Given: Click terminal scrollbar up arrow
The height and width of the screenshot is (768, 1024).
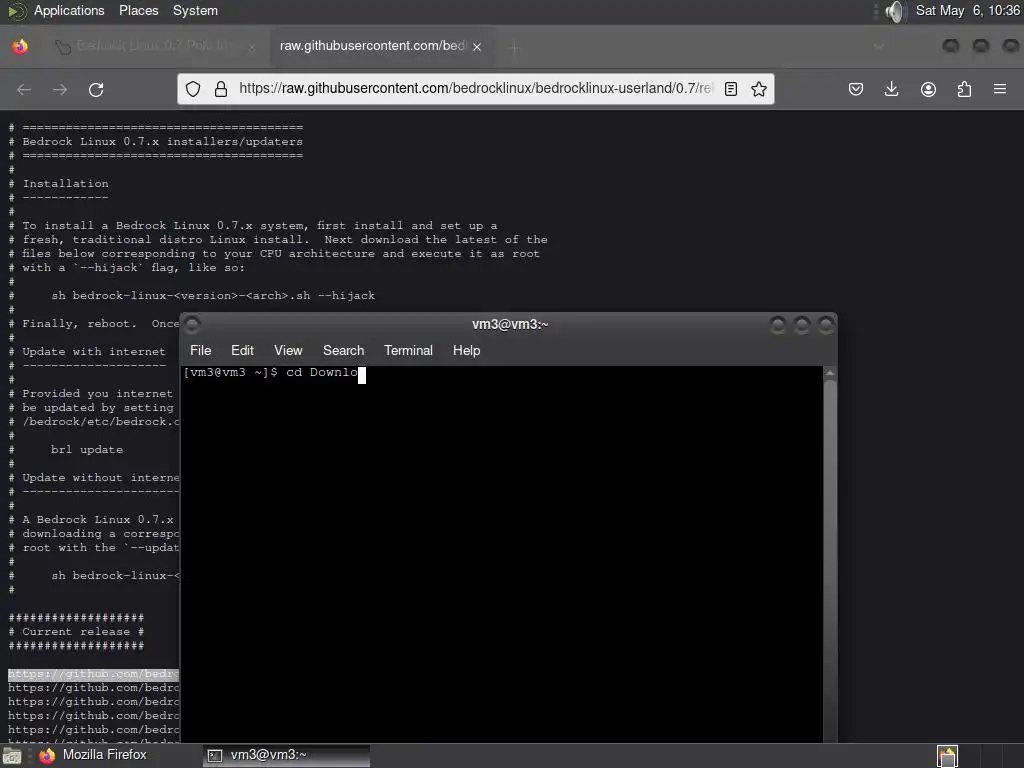Looking at the screenshot, I should (830, 373).
